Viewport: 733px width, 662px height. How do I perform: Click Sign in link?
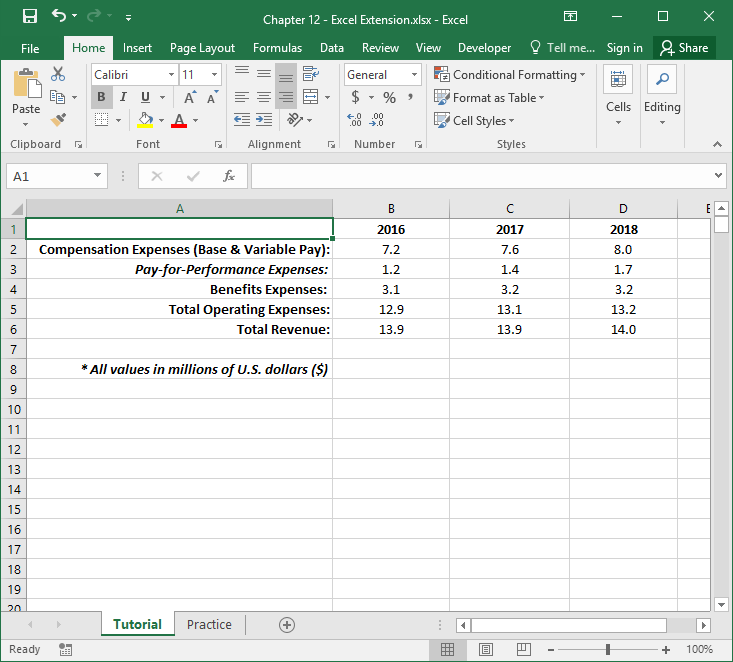tap(624, 48)
